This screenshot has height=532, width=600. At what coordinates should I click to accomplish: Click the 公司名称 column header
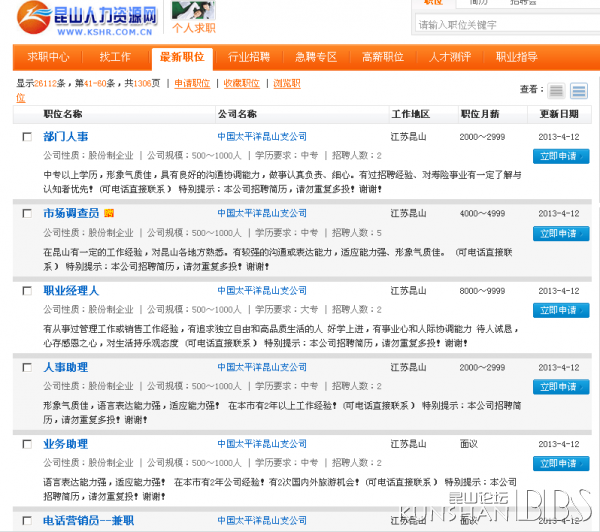point(237,114)
